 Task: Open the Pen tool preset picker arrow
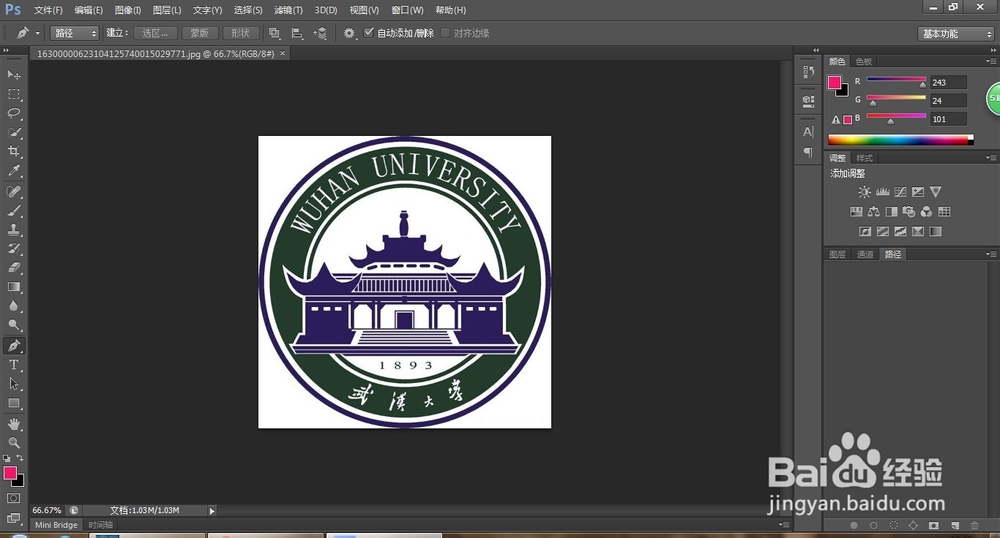pos(38,33)
